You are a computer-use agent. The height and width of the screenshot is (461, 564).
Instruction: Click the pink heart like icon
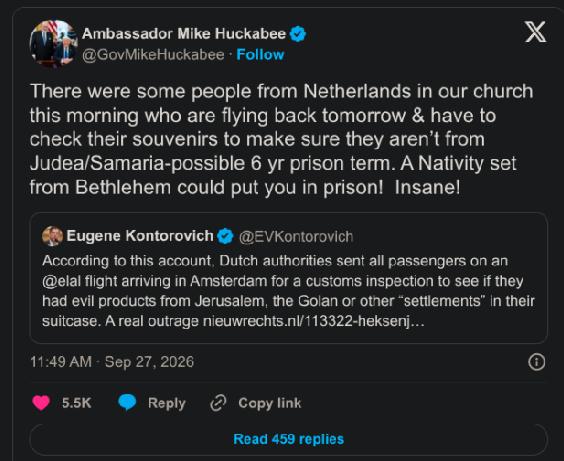pyautogui.click(x=41, y=403)
